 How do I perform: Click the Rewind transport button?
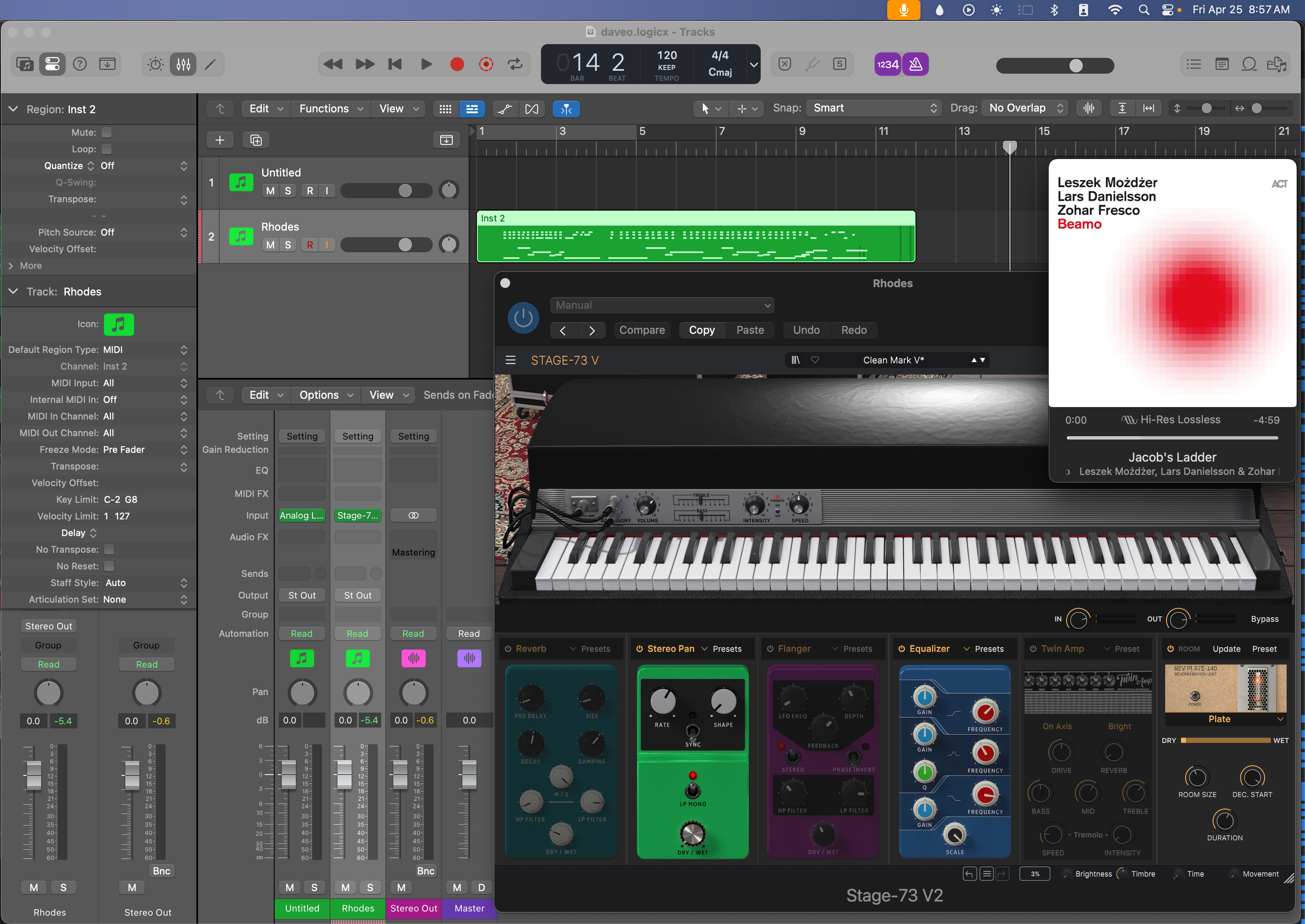[x=332, y=64]
